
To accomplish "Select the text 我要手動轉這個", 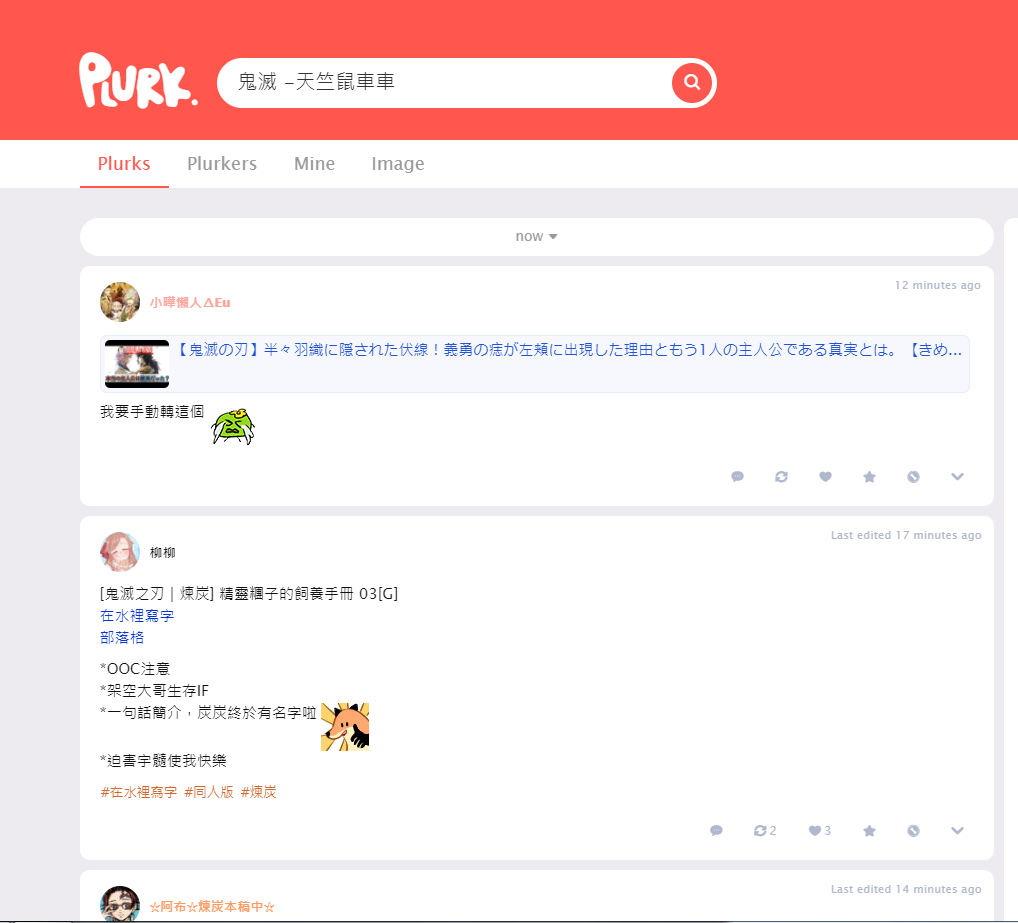I will point(152,412).
